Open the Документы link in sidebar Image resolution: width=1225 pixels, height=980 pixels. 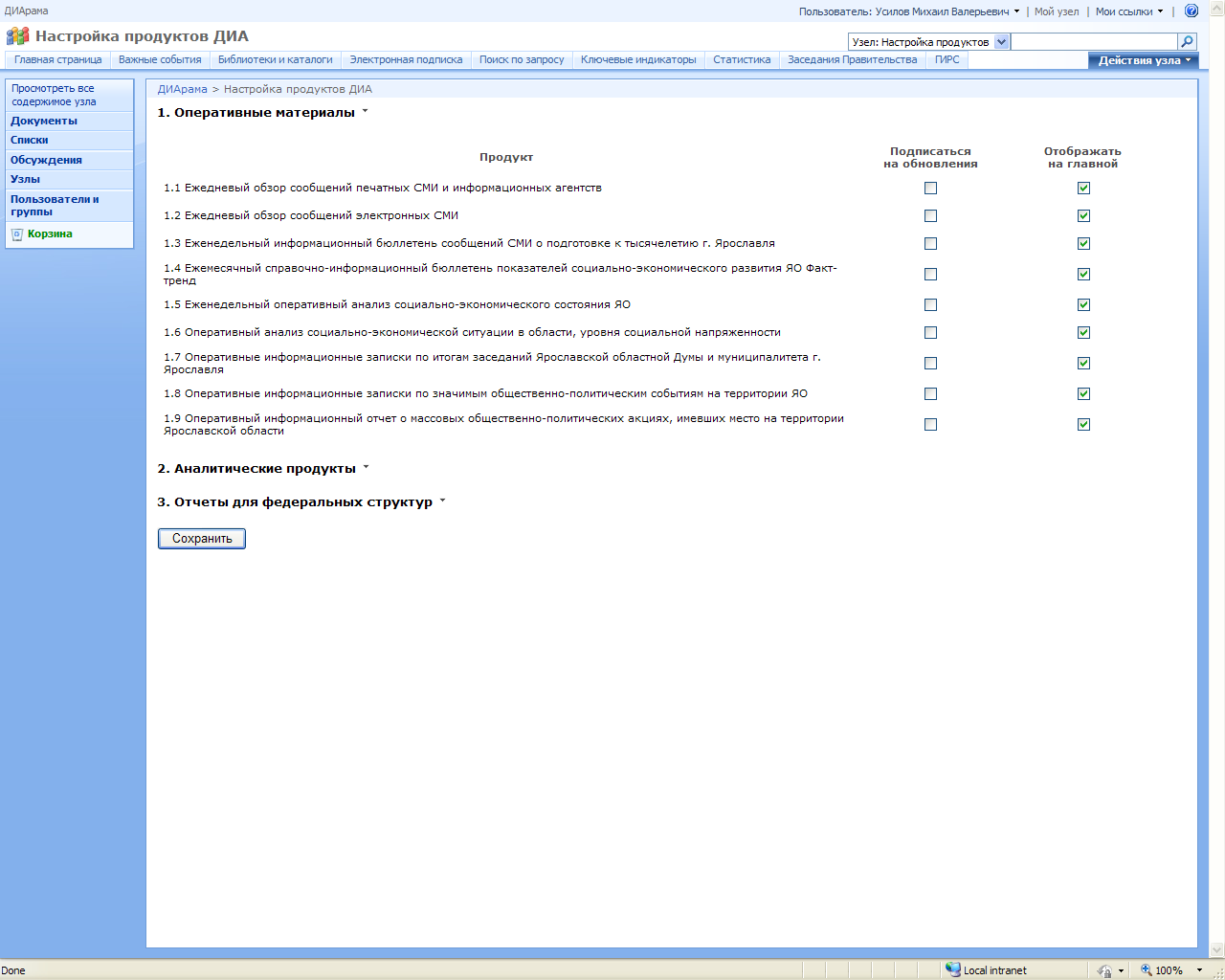[x=44, y=122]
